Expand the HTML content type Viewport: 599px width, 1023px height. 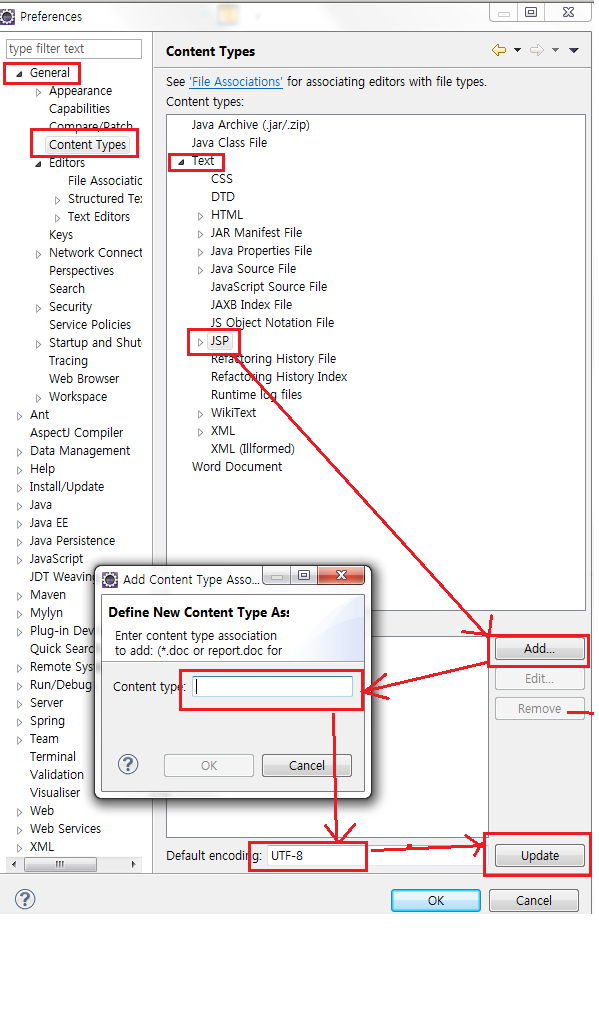(x=200, y=216)
